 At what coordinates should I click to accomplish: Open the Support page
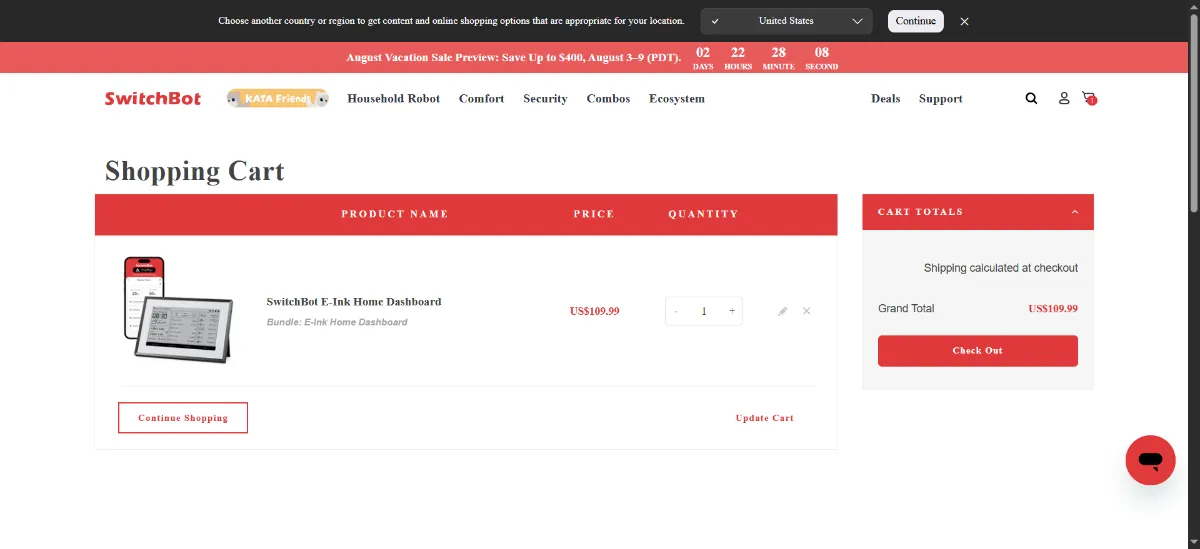click(941, 98)
